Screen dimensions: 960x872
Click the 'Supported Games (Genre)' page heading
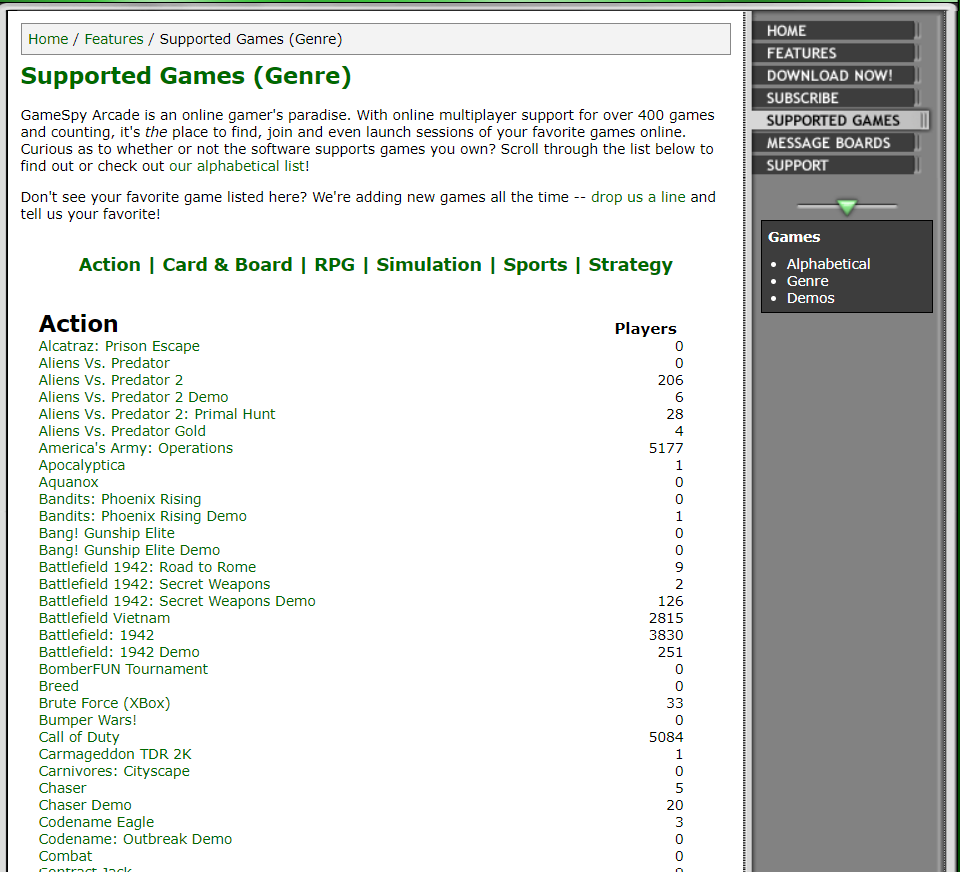pyautogui.click(x=186, y=76)
